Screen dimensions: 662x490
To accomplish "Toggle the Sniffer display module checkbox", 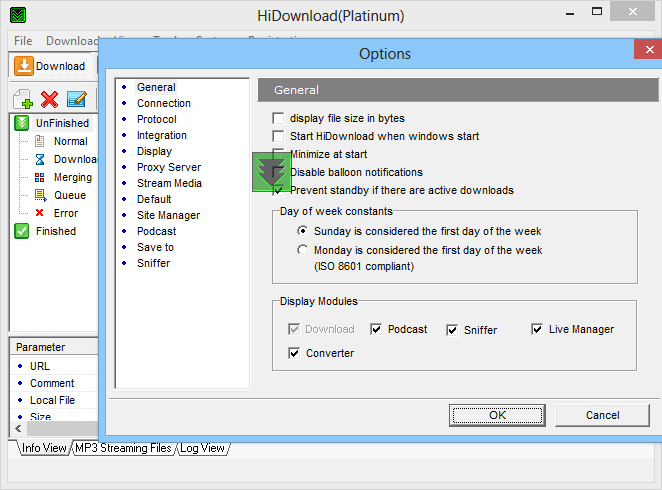I will [x=452, y=330].
